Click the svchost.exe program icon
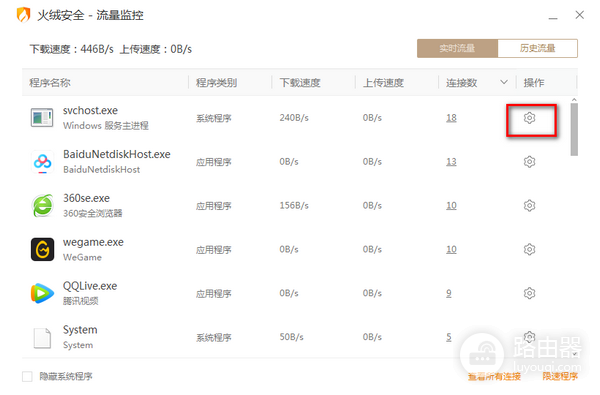Image resolution: width=600 pixels, height=395 pixels. (x=42, y=118)
